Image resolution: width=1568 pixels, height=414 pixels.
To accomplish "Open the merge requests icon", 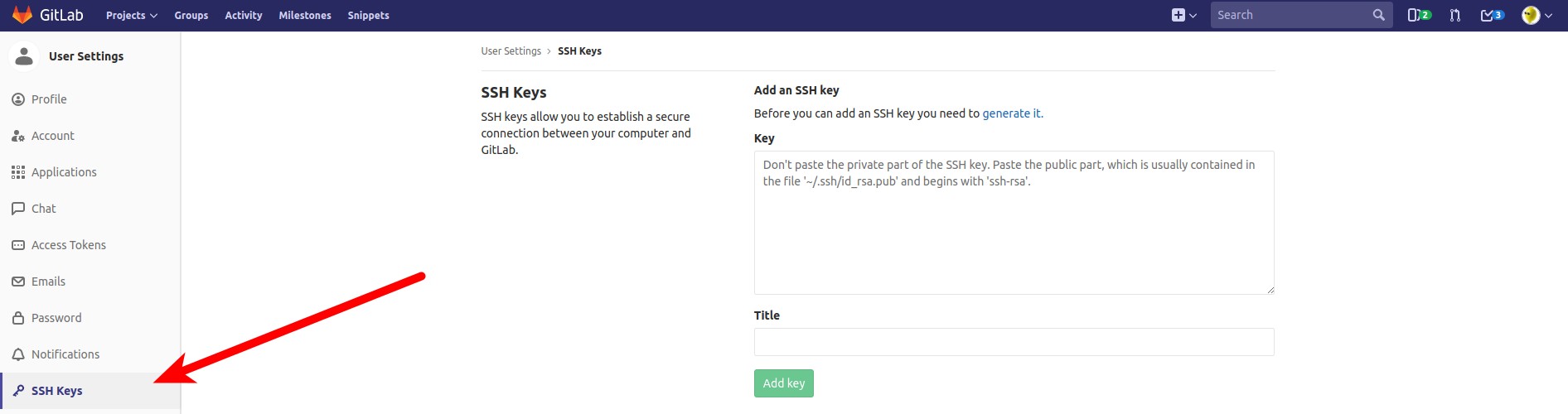I will tap(1455, 15).
